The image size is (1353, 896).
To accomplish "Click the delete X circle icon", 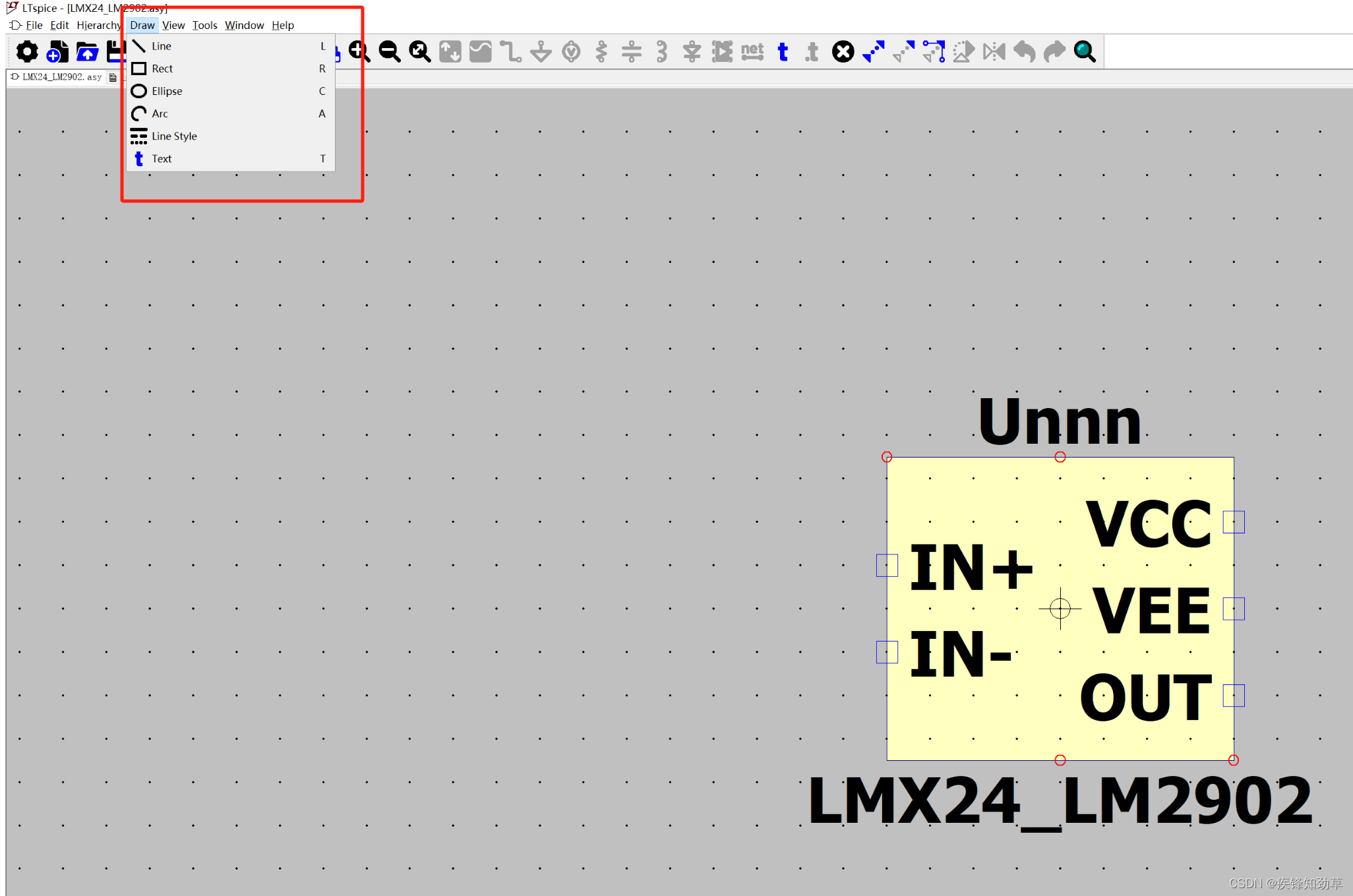I will coord(843,51).
